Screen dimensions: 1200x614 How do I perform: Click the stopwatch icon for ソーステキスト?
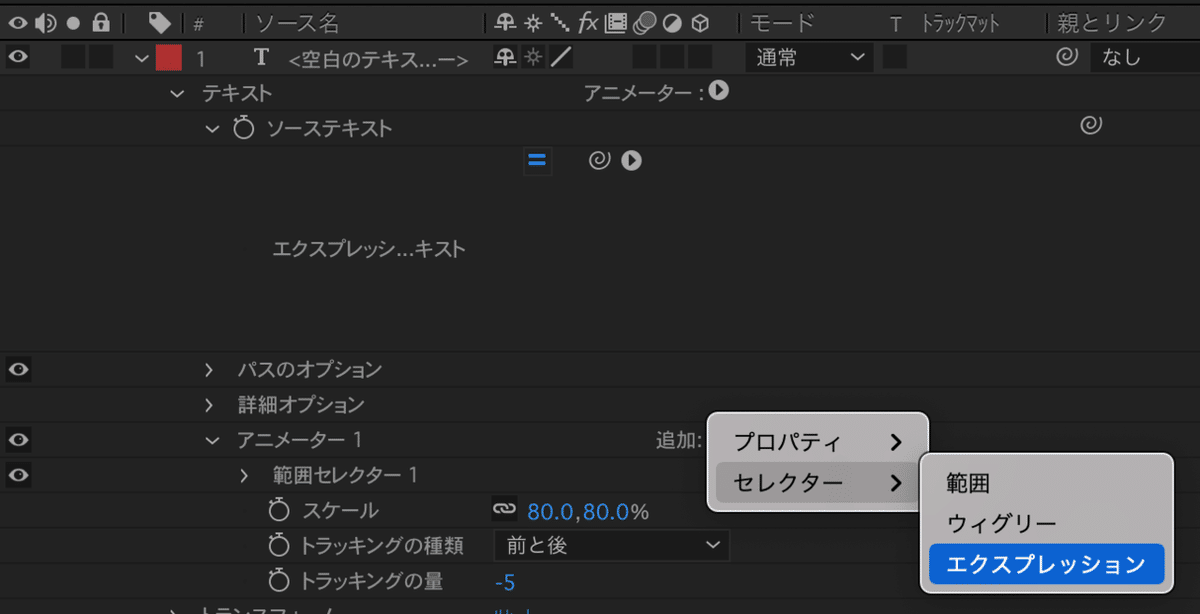tap(243, 128)
